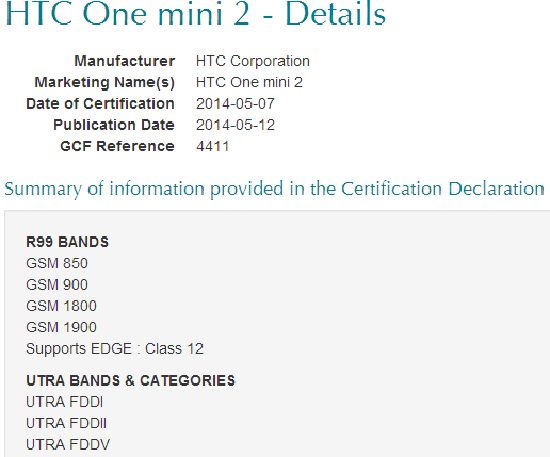Viewport: 550px width, 457px height.
Task: Click the 'Summary of information provided' heading
Action: (274, 189)
